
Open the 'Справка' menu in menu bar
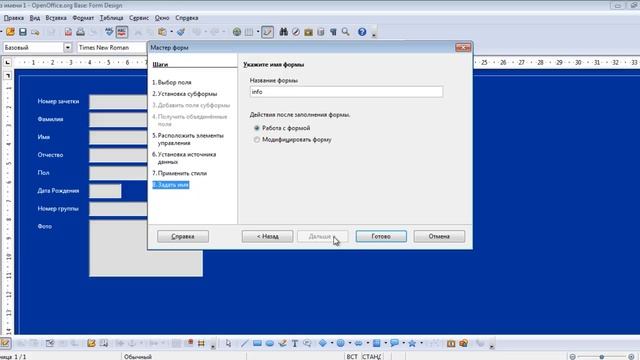pos(187,18)
